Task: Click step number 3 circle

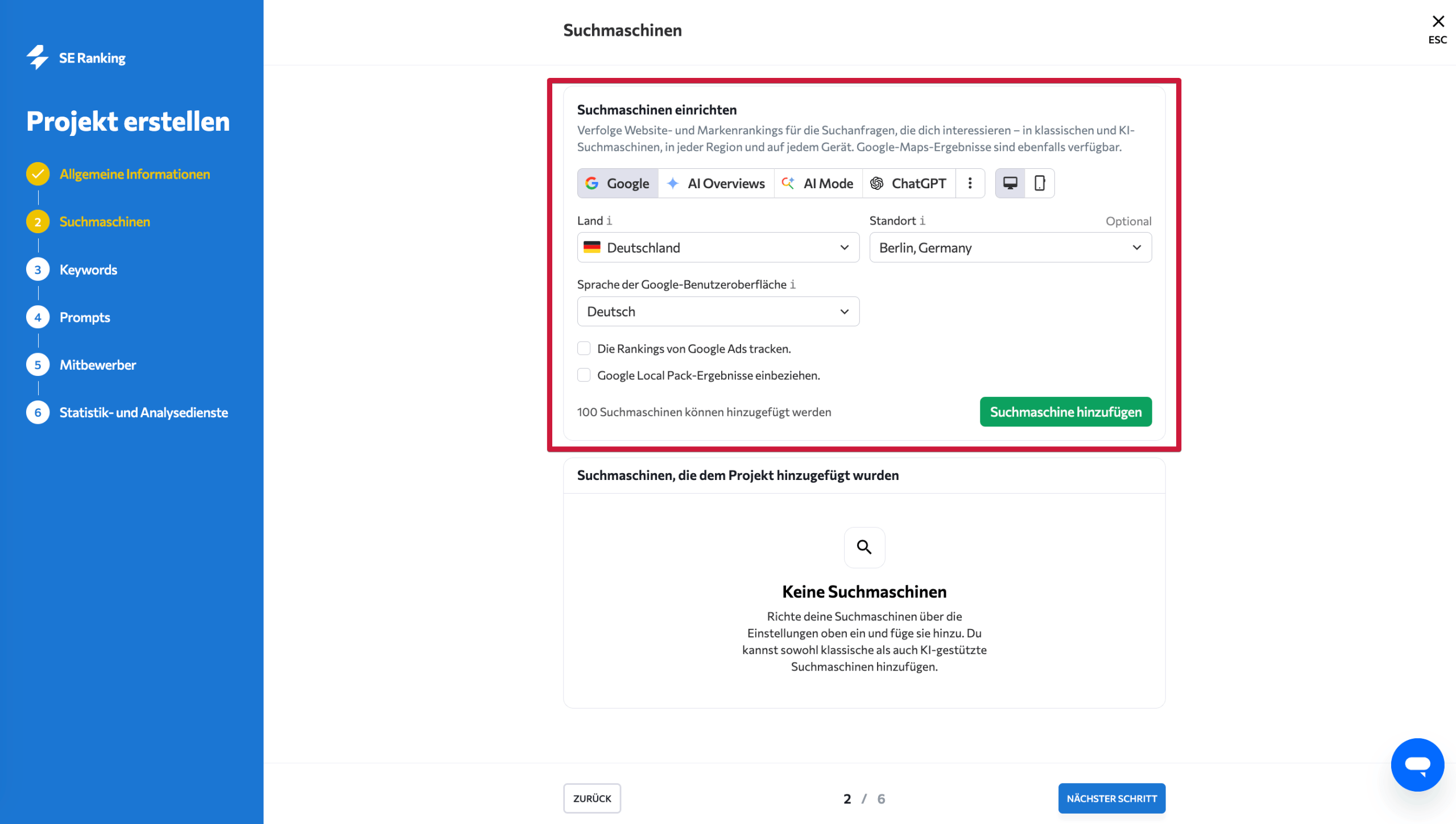Action: coord(38,270)
